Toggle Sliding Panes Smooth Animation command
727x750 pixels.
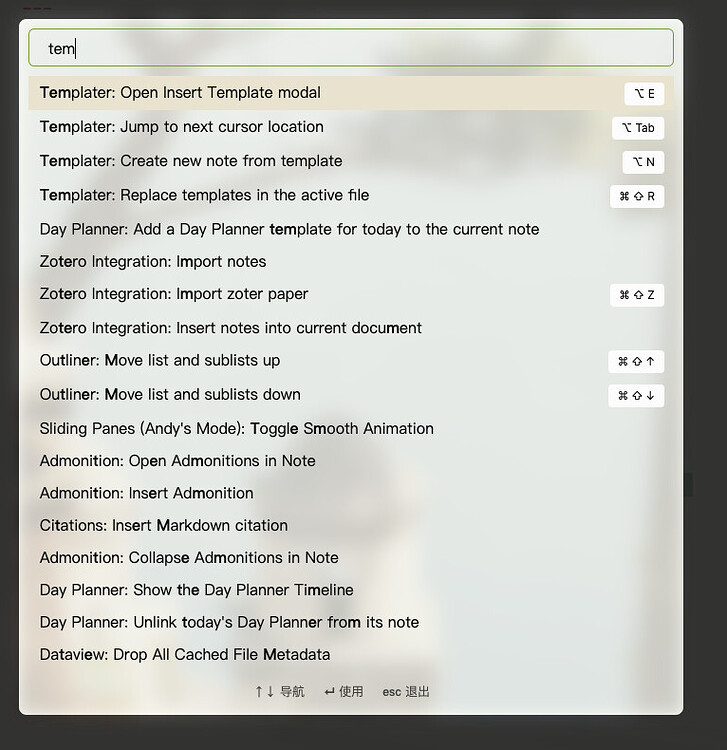pos(237,428)
